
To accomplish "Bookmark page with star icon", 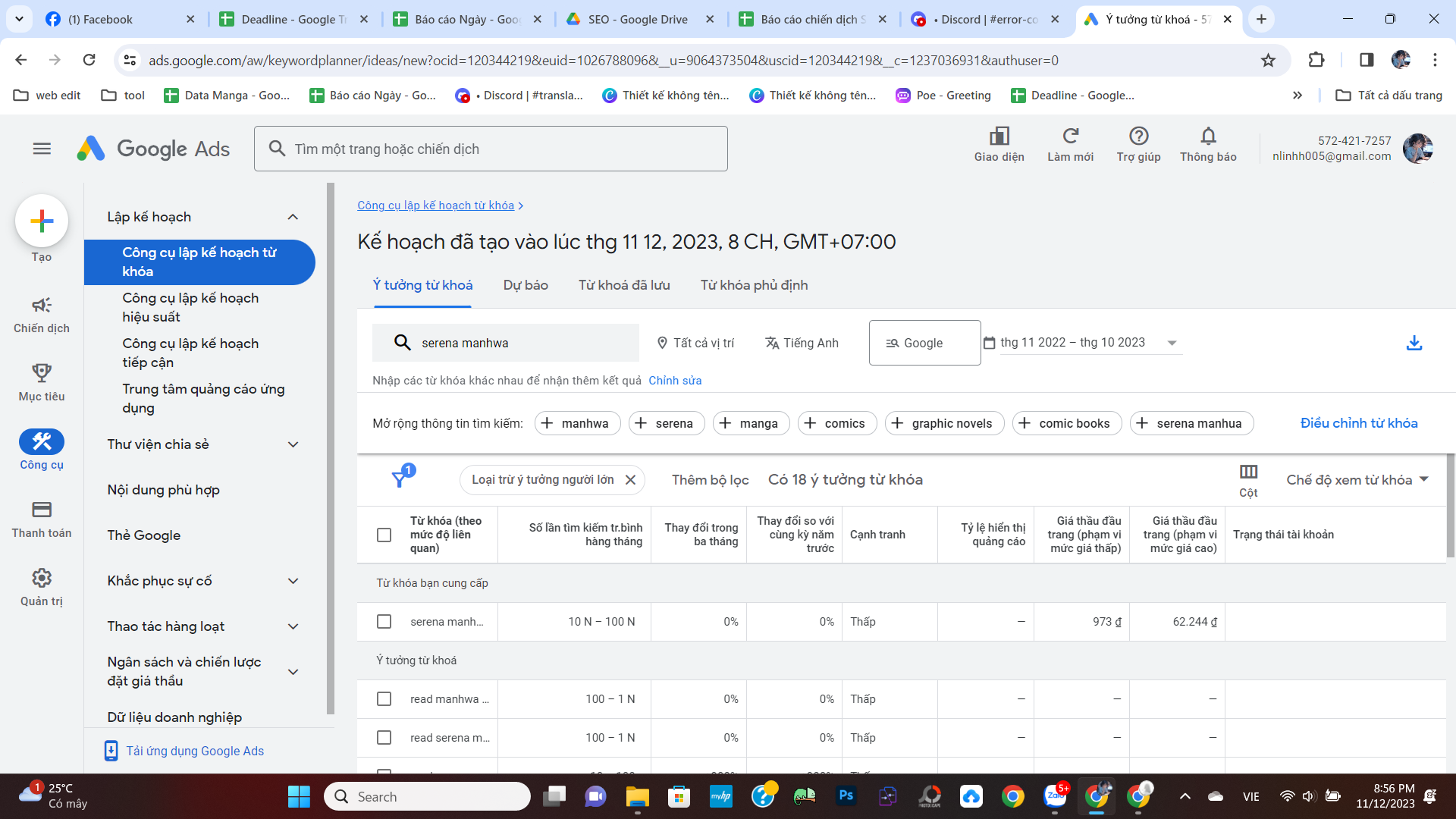I will (x=1268, y=60).
